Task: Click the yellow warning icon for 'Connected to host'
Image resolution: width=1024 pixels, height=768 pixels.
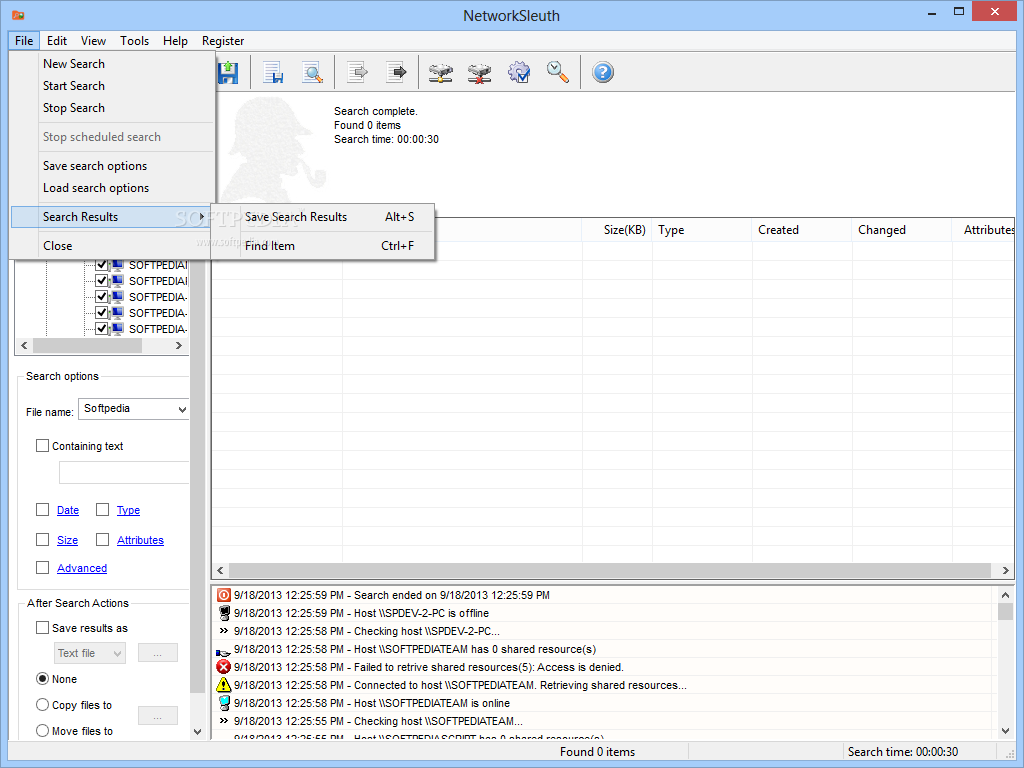Action: click(x=224, y=685)
